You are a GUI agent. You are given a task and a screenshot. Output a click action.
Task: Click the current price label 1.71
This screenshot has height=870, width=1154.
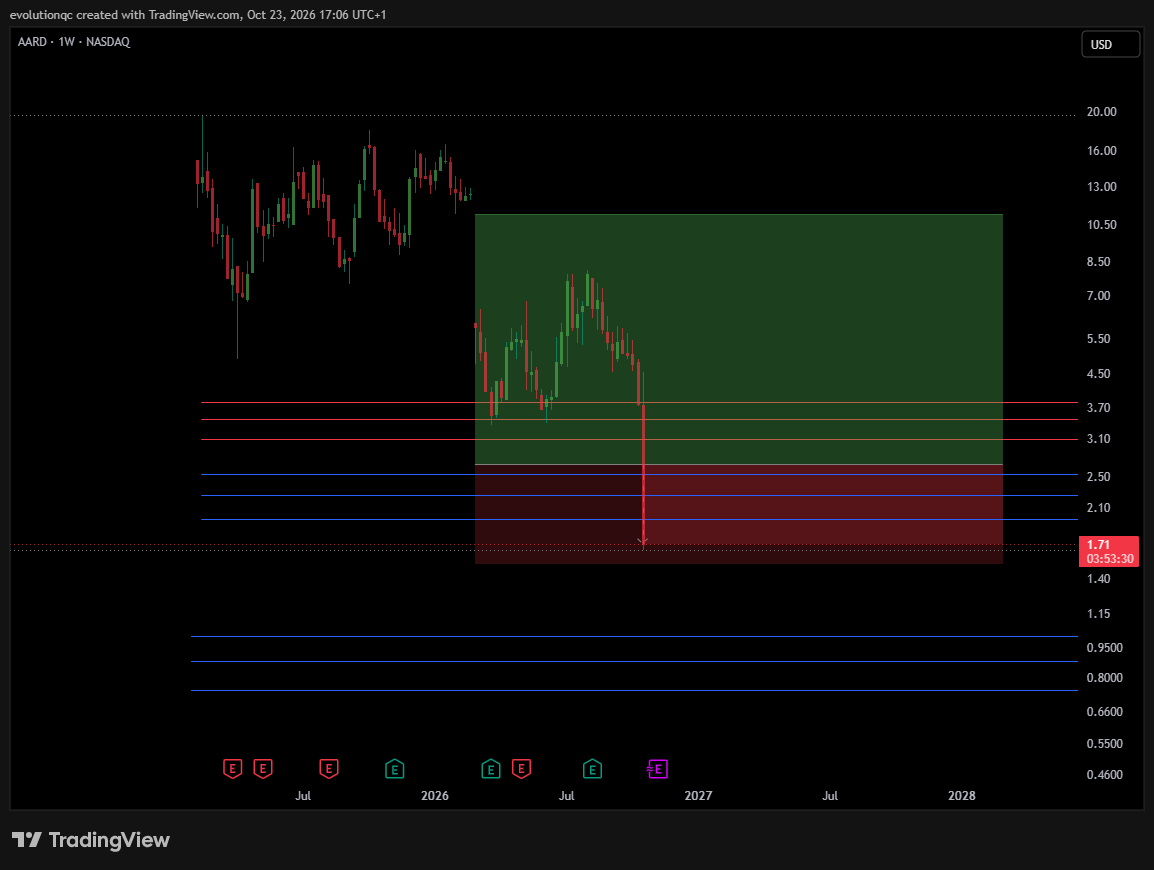[x=1098, y=545]
